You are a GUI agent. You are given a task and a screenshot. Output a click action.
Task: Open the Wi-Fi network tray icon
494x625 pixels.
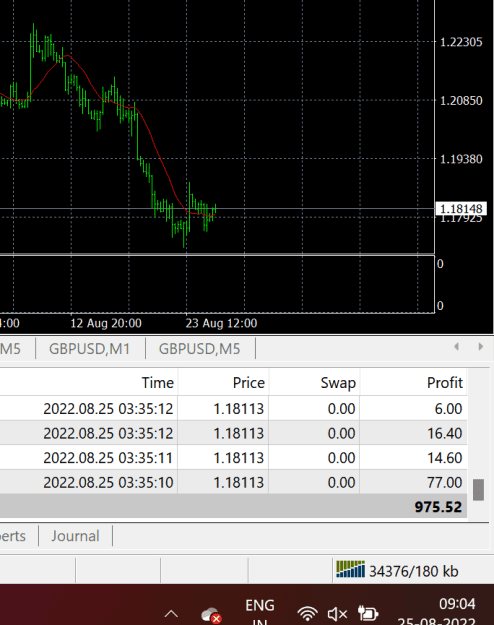(x=308, y=613)
